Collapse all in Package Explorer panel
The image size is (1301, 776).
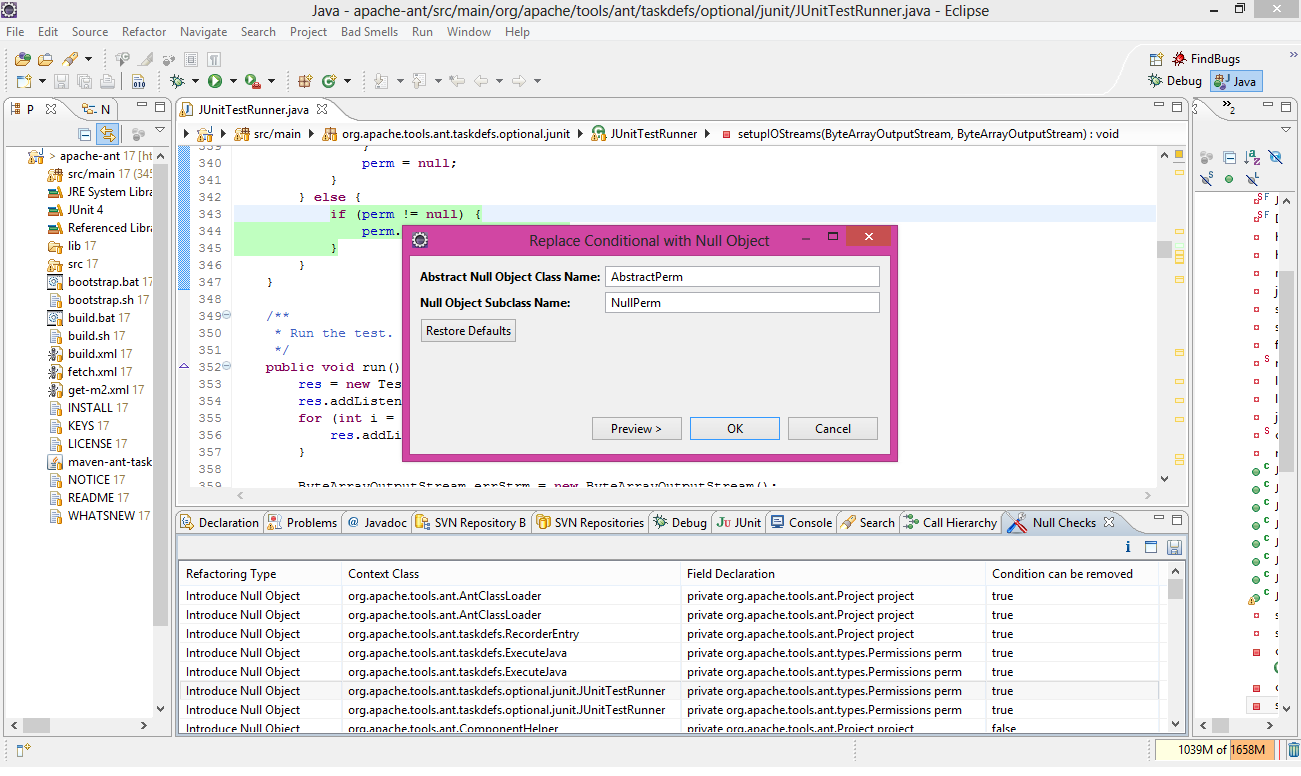[85, 134]
